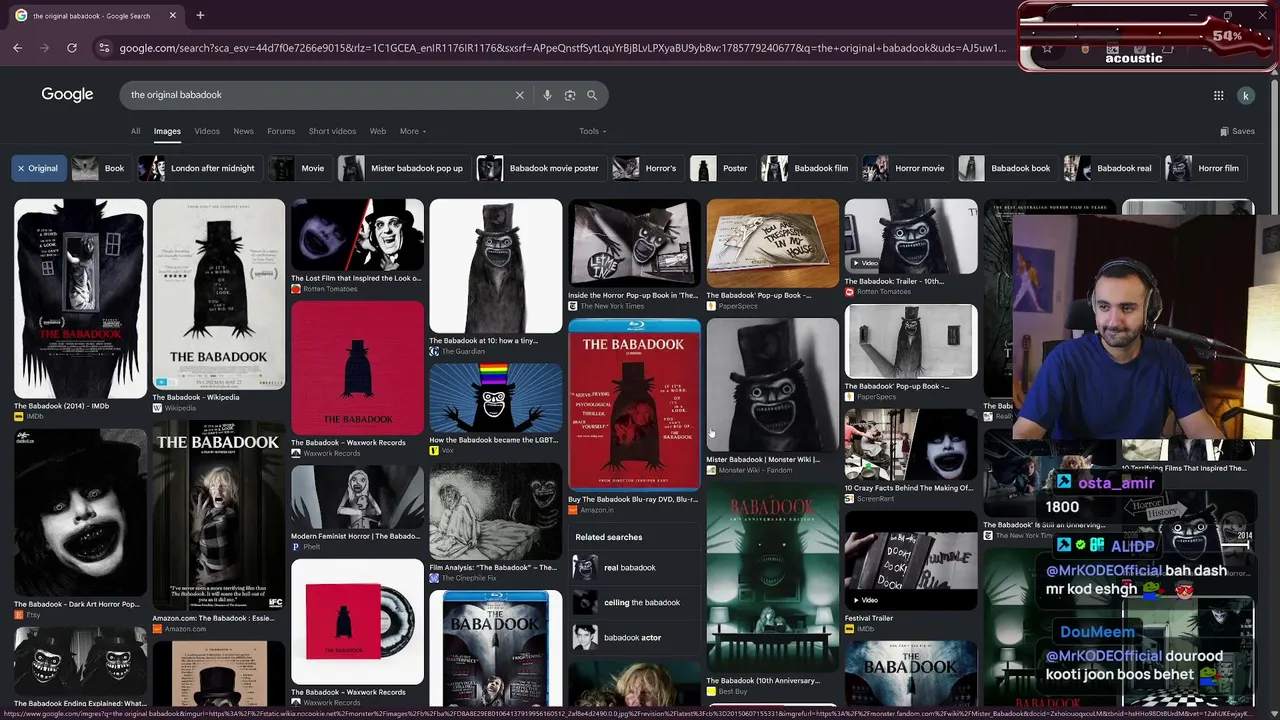The image size is (1280, 720).
Task: Open the Web results tab
Action: (x=377, y=131)
